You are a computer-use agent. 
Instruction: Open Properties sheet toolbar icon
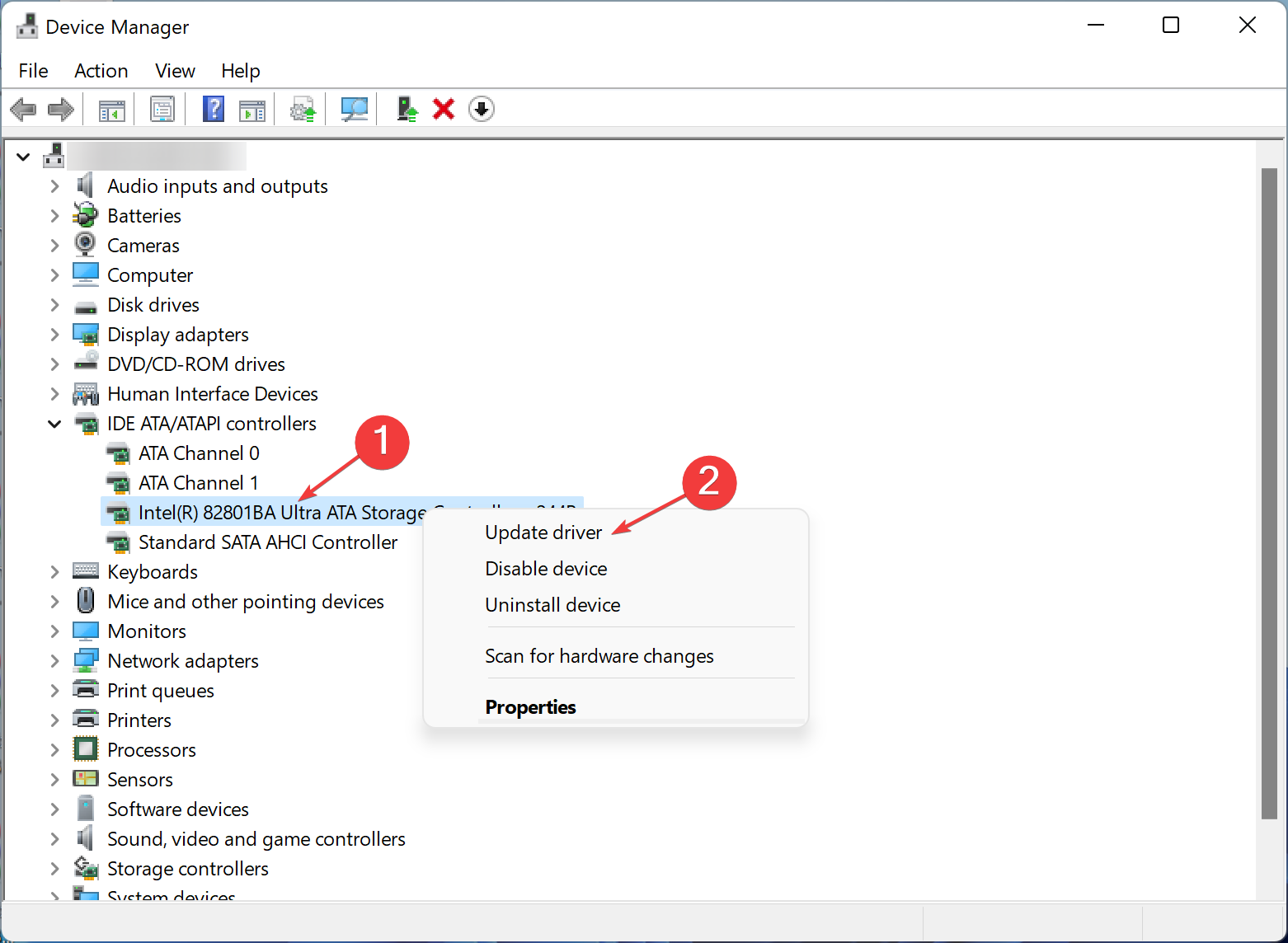[162, 109]
